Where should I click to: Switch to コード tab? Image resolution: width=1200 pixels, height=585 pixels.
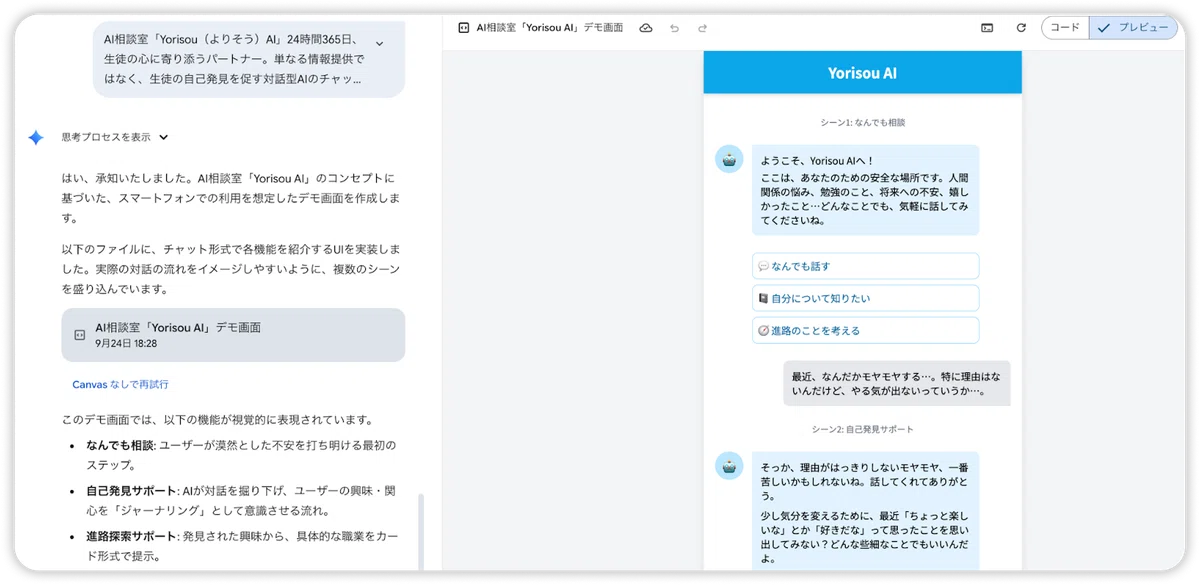1065,28
